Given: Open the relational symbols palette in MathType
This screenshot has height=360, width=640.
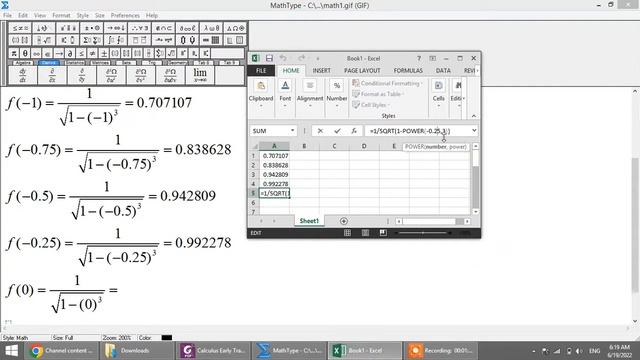Looking at the screenshot, I should 20,28.
